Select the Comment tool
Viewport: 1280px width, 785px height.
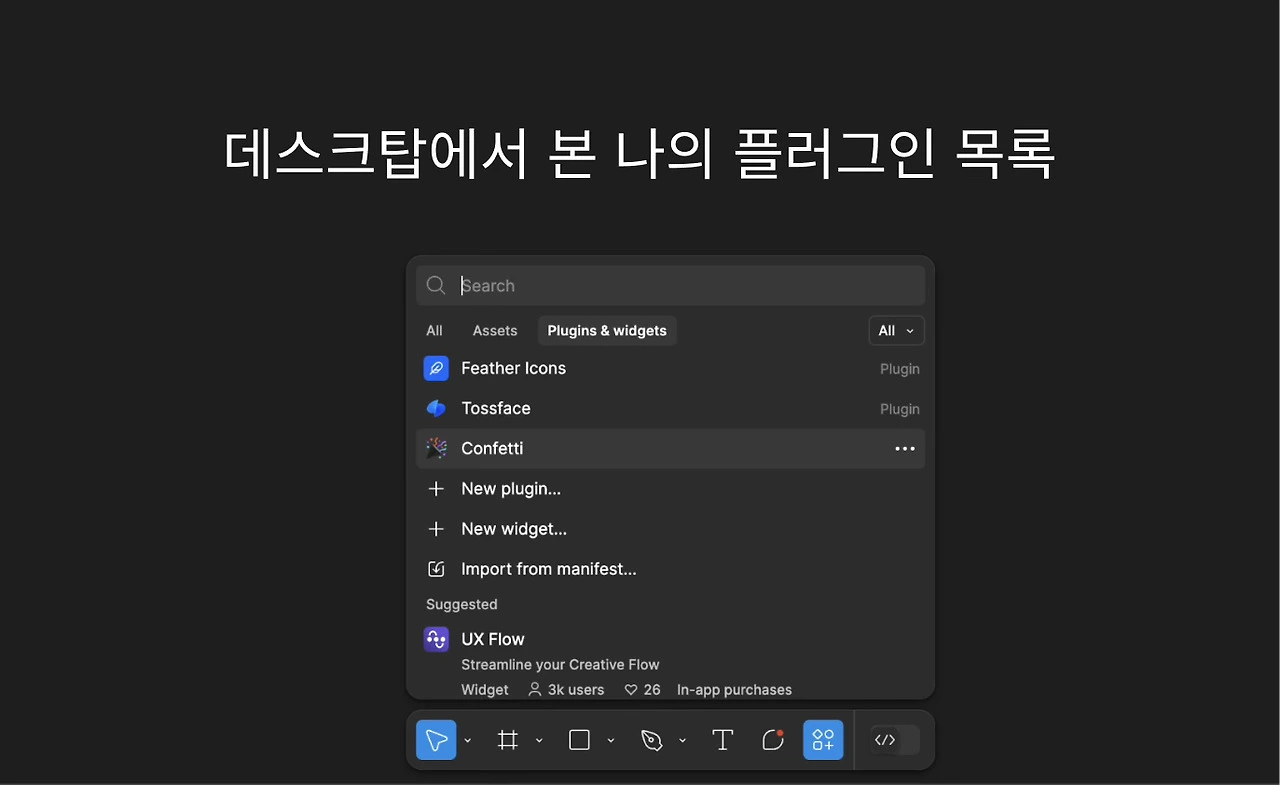tap(773, 740)
